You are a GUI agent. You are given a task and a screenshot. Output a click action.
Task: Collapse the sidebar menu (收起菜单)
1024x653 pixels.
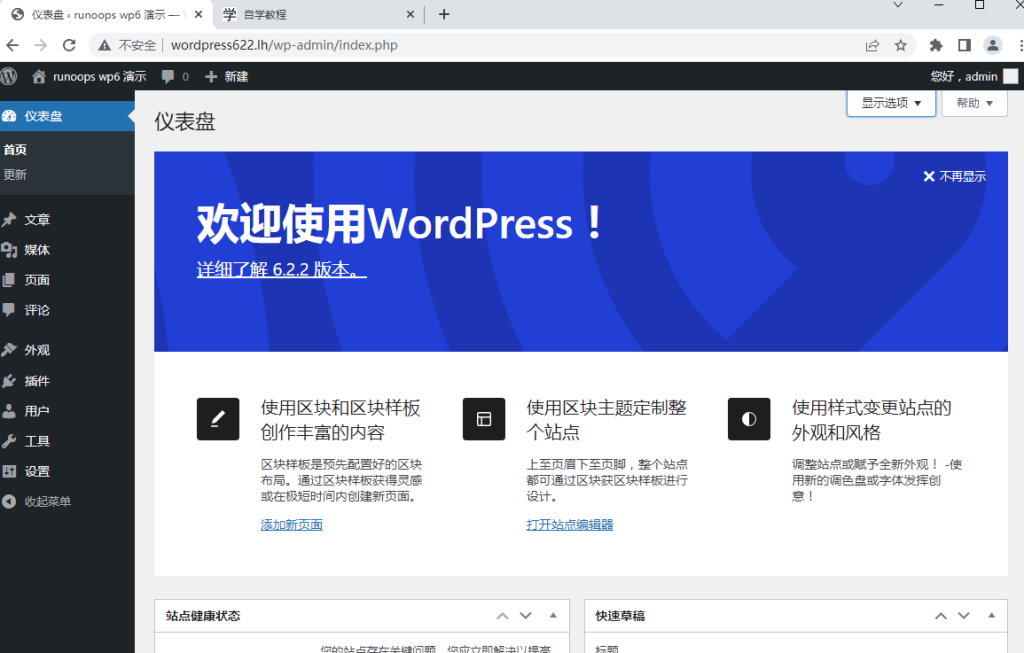(x=47, y=501)
